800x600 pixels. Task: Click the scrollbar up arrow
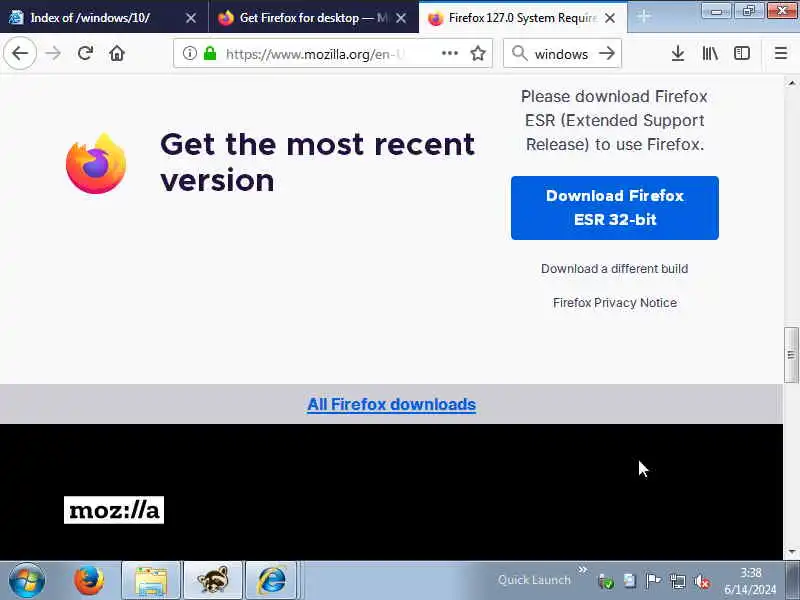[791, 83]
